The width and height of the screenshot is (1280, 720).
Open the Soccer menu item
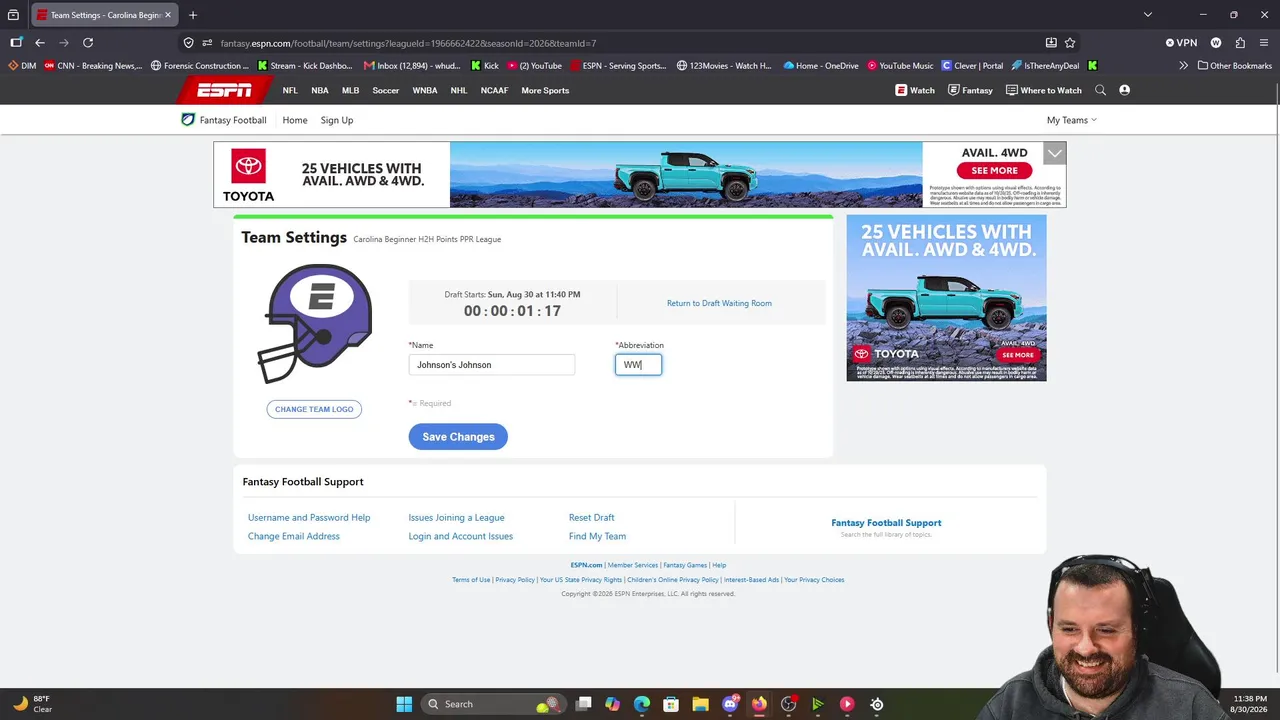click(x=386, y=90)
